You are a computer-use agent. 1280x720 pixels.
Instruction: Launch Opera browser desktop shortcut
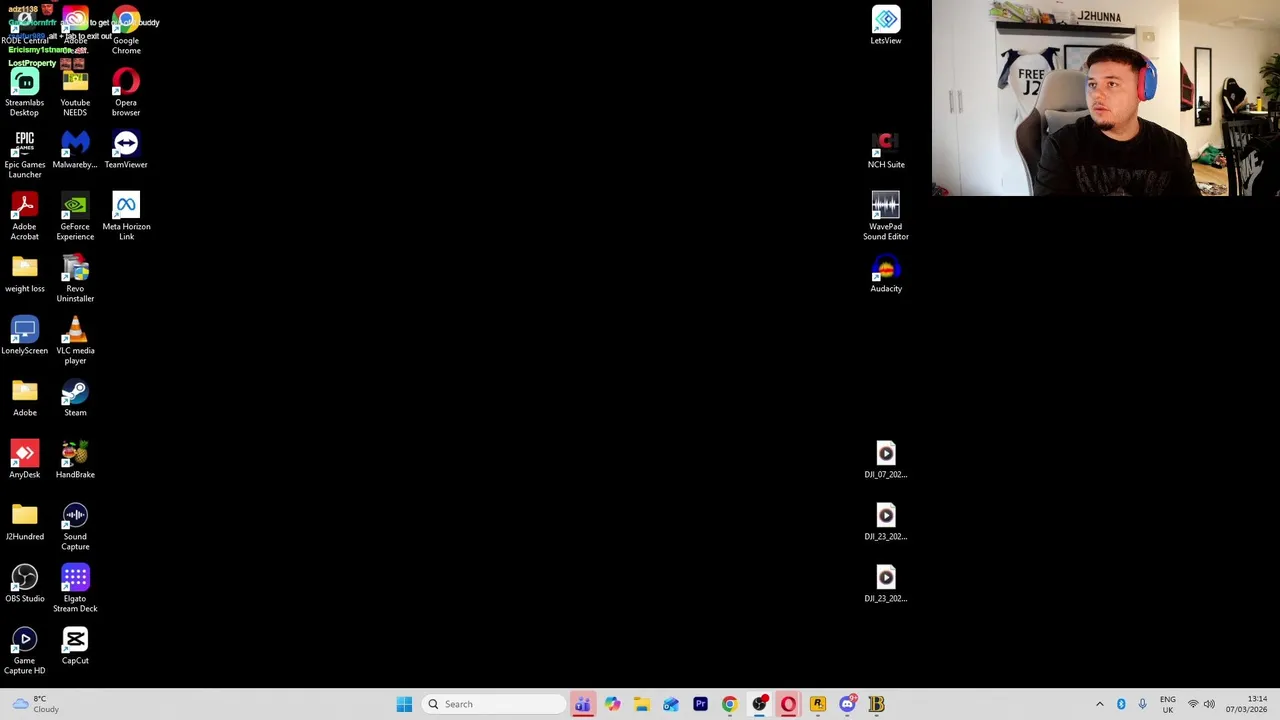126,93
